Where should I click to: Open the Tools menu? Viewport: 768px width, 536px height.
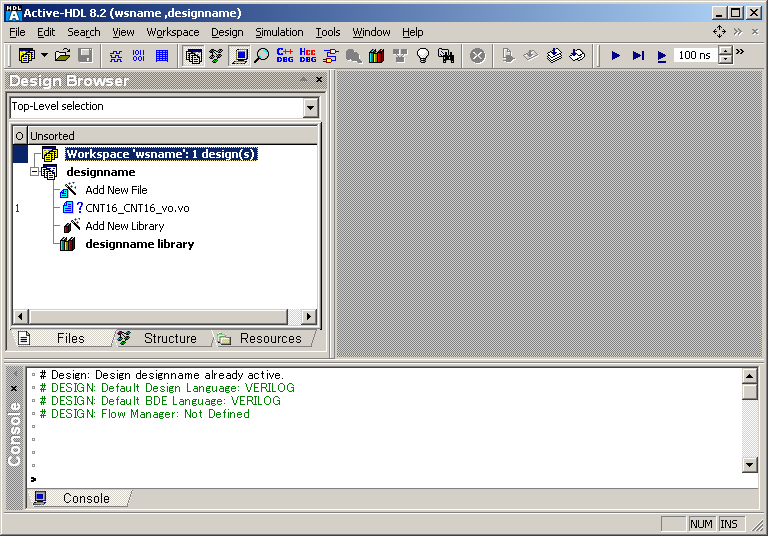point(328,32)
